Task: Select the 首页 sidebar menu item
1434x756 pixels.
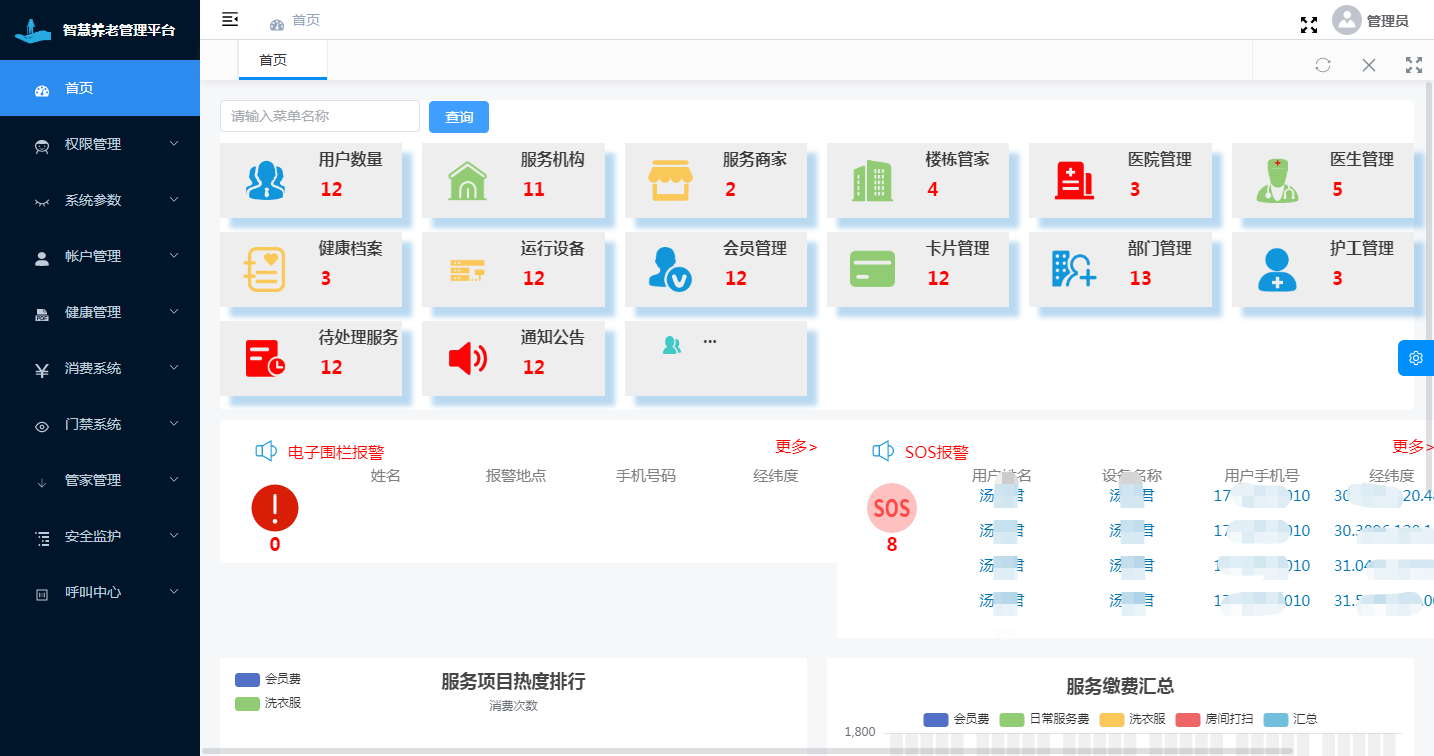Action: click(100, 88)
